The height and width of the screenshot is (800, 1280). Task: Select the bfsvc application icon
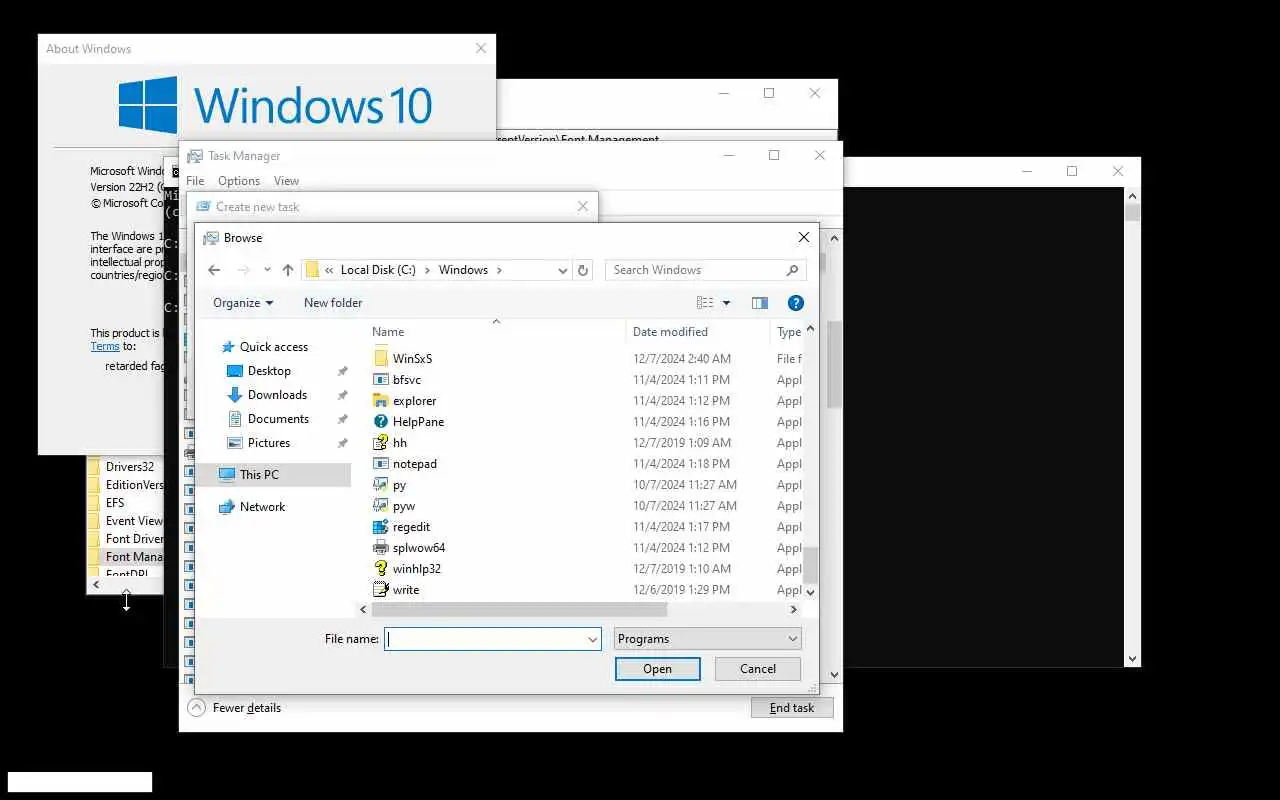click(x=380, y=380)
